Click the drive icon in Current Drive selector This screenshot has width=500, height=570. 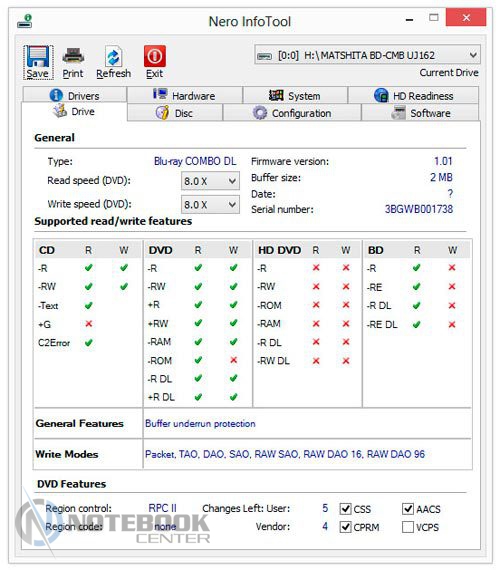coord(264,56)
